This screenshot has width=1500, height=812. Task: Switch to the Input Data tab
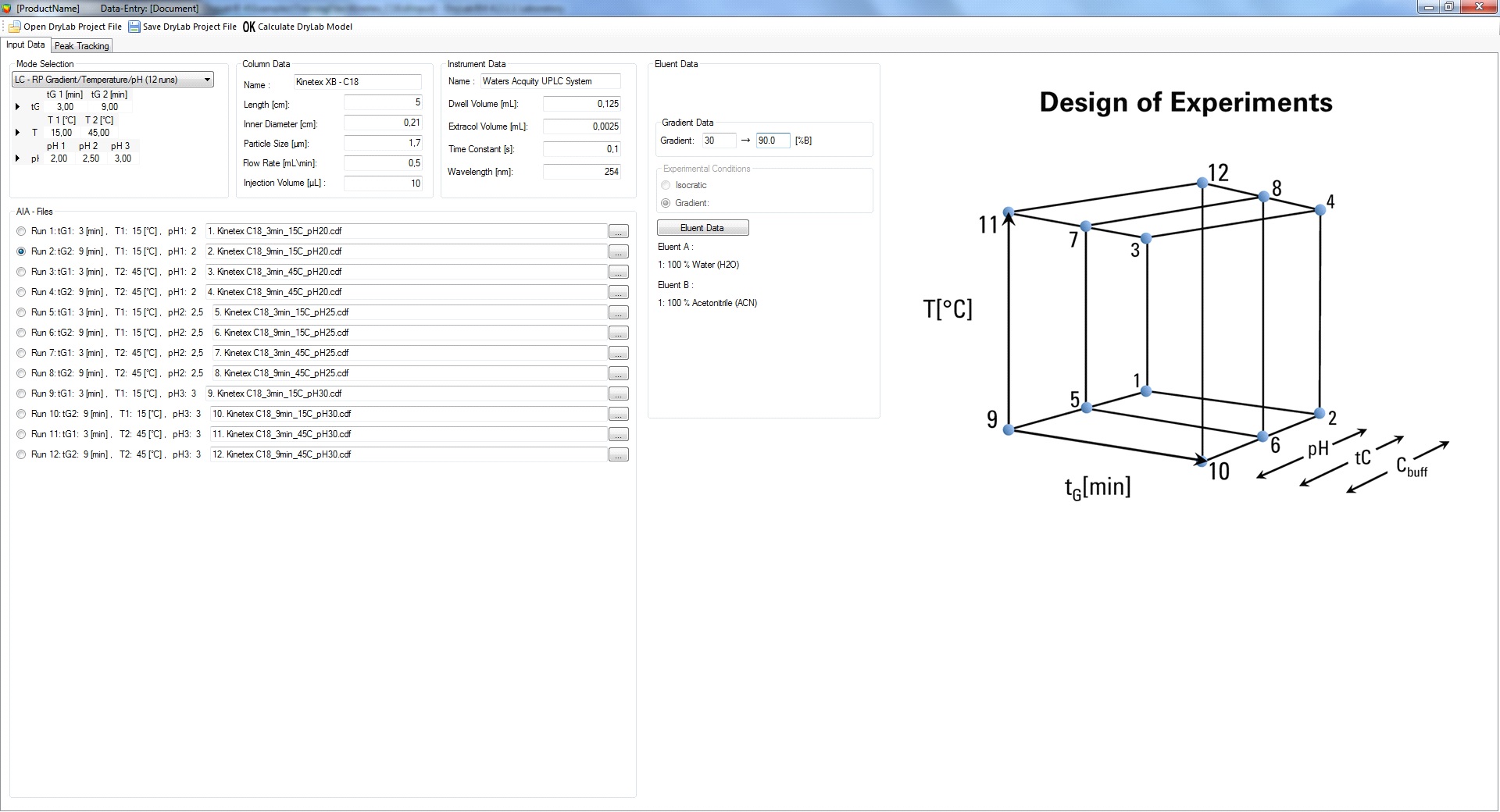click(26, 45)
